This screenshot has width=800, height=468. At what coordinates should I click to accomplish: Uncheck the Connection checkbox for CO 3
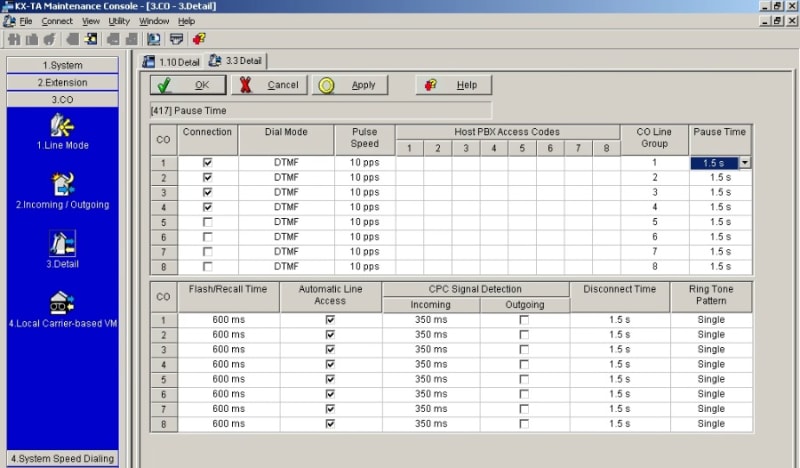[207, 192]
